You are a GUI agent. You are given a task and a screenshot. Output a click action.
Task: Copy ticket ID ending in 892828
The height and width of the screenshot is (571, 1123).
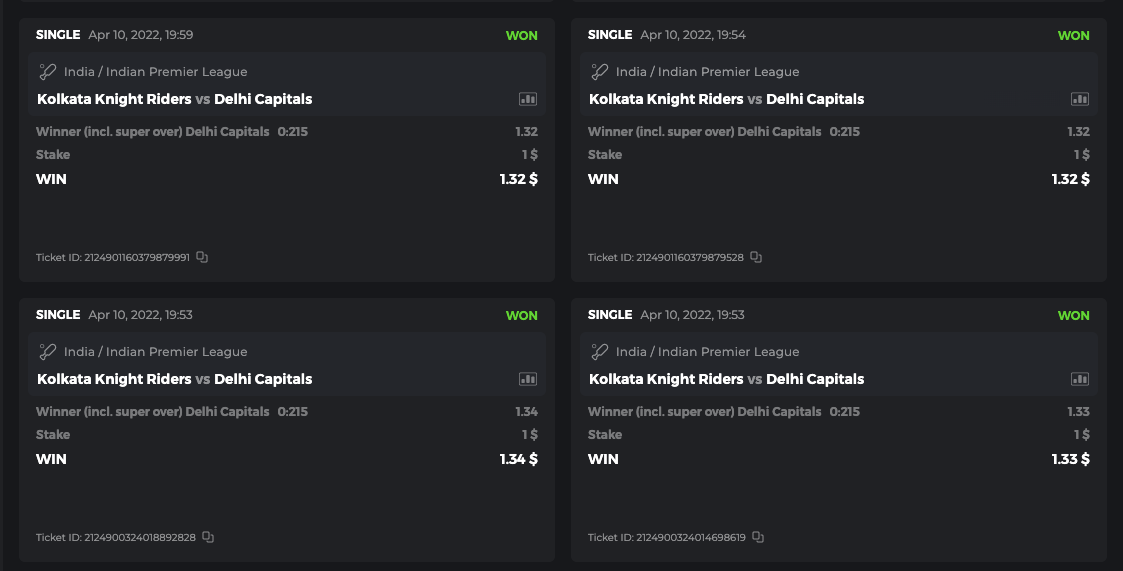[208, 537]
